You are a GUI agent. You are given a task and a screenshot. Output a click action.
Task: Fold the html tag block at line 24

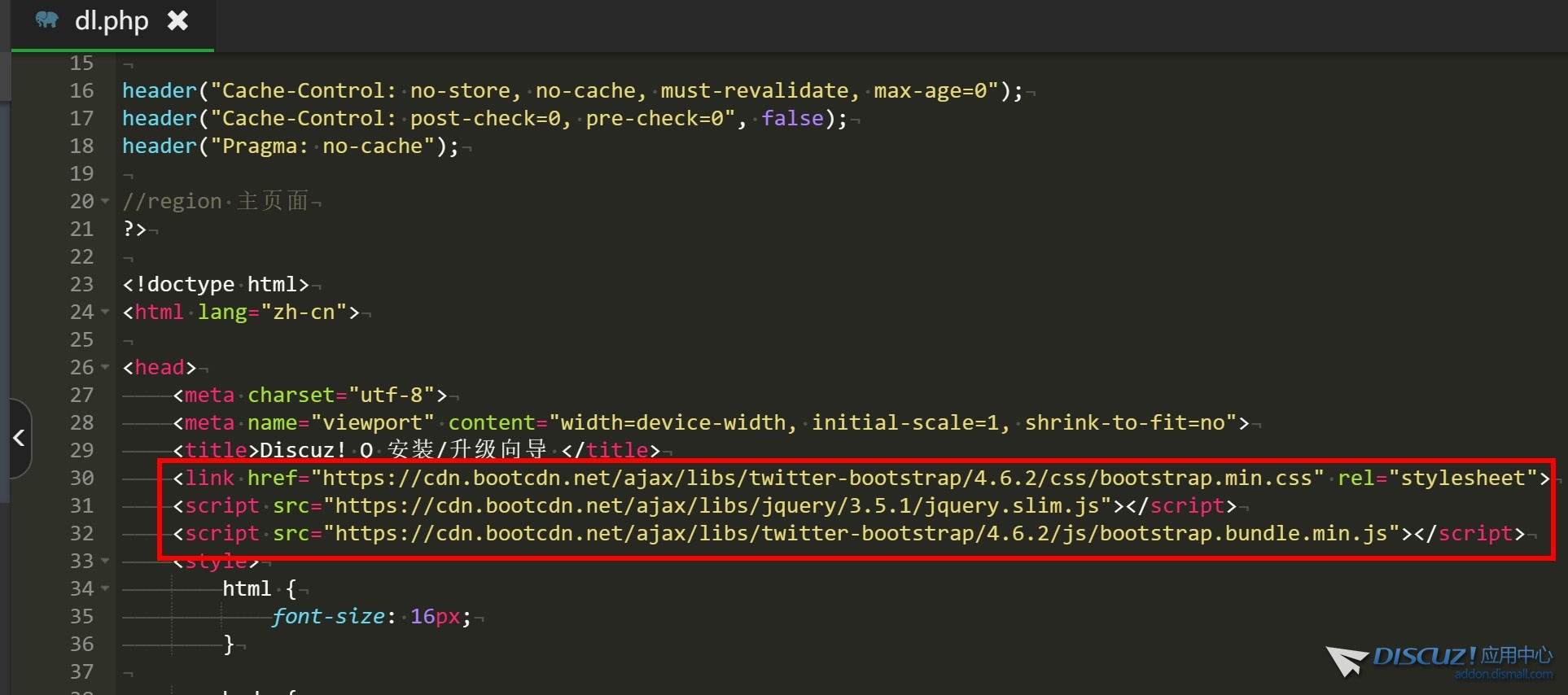[105, 312]
